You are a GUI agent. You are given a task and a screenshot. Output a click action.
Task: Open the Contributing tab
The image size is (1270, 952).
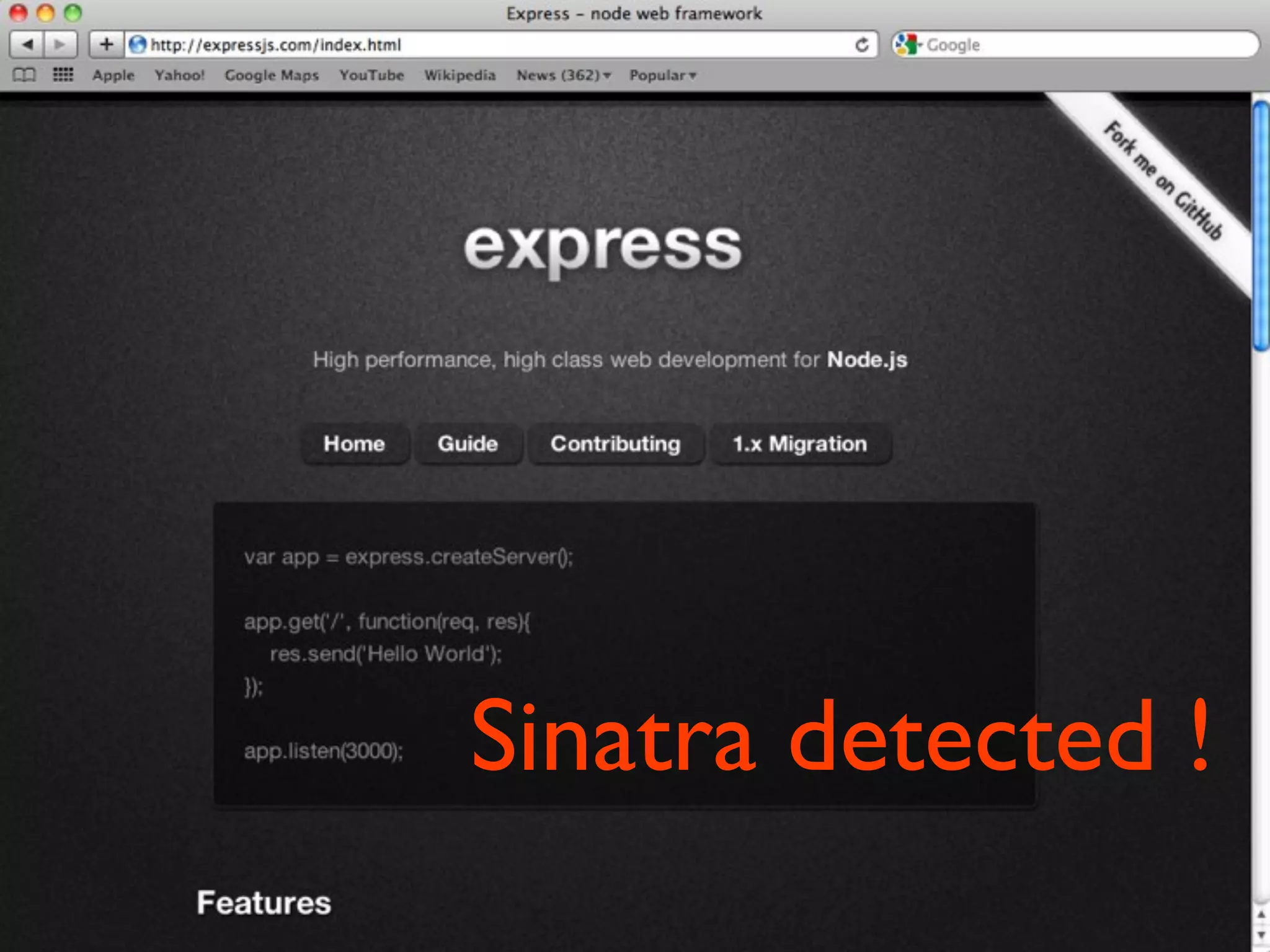point(616,444)
